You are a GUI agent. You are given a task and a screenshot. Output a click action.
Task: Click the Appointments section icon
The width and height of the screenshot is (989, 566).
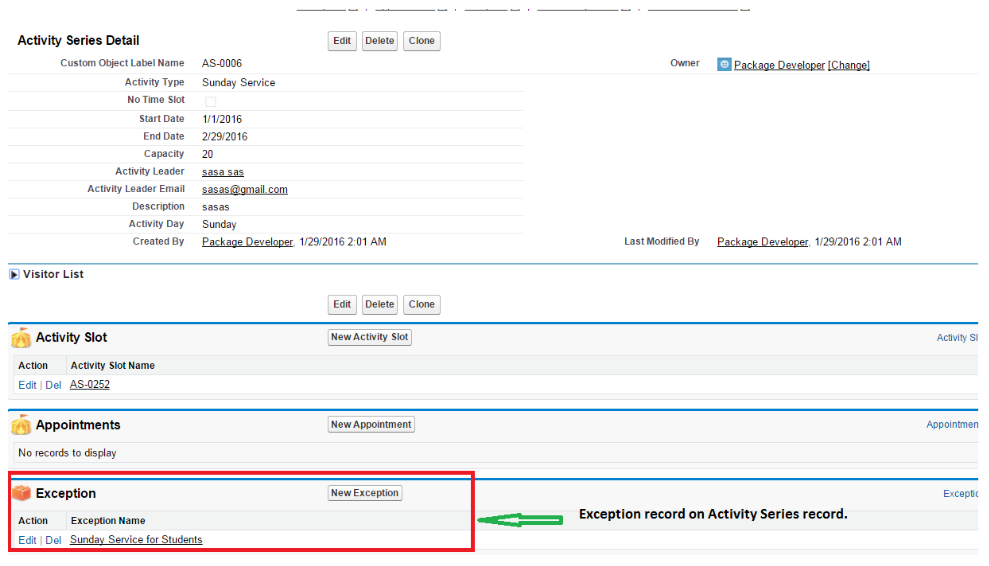pyautogui.click(x=21, y=426)
